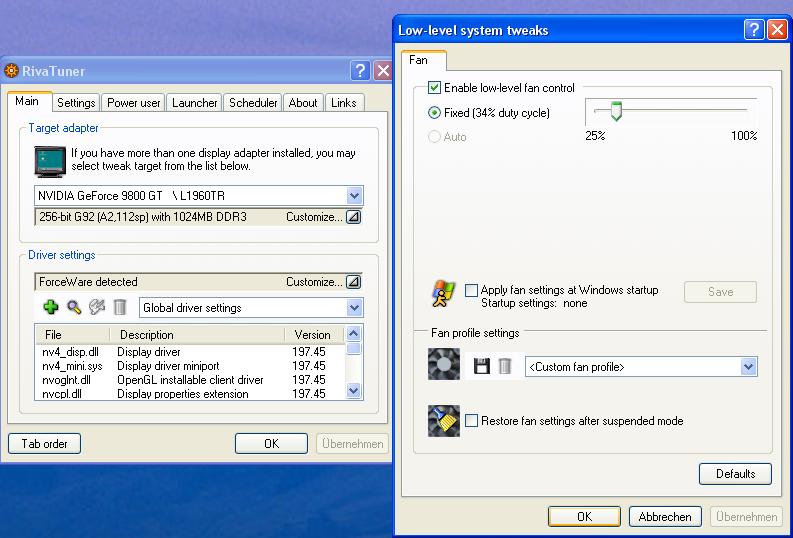Go to the Scheduler tab
The width and height of the screenshot is (793, 538).
(253, 103)
